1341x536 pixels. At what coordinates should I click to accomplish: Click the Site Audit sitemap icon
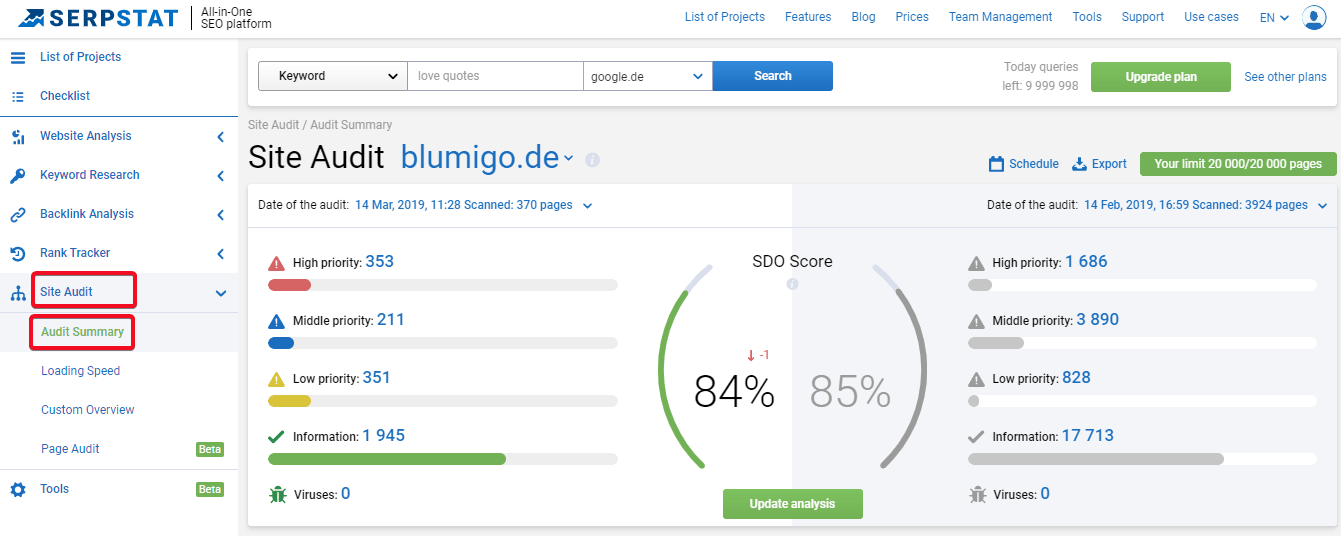pos(18,293)
